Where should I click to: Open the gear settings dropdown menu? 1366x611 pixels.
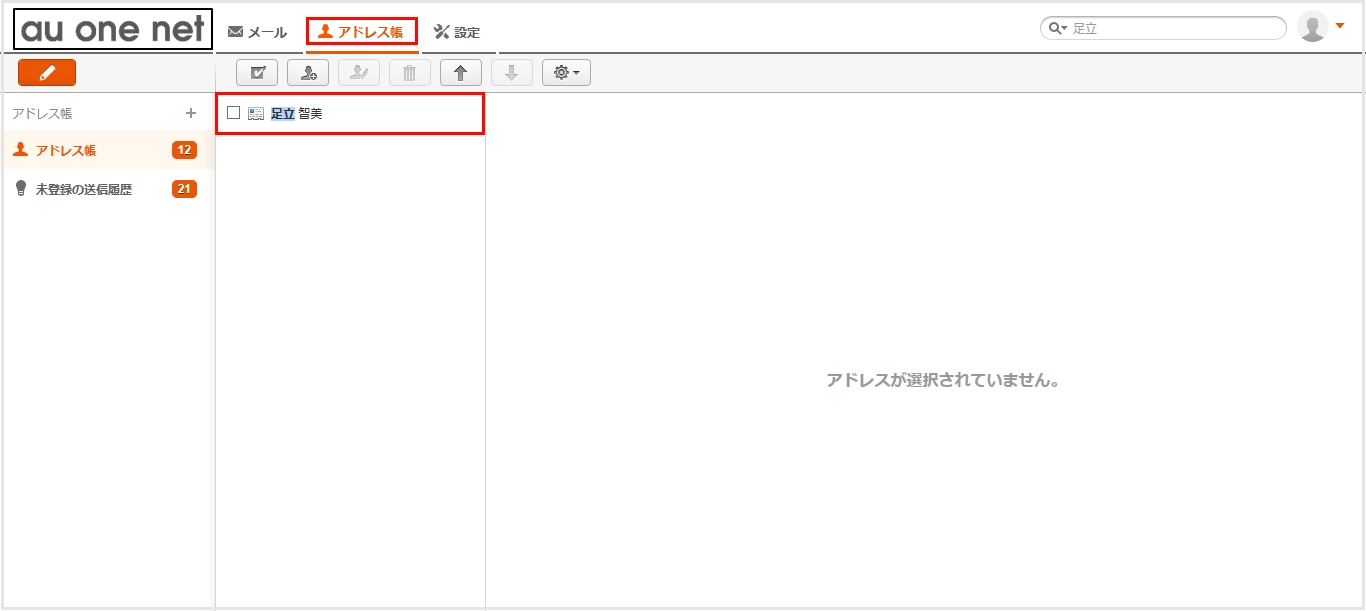click(x=566, y=72)
